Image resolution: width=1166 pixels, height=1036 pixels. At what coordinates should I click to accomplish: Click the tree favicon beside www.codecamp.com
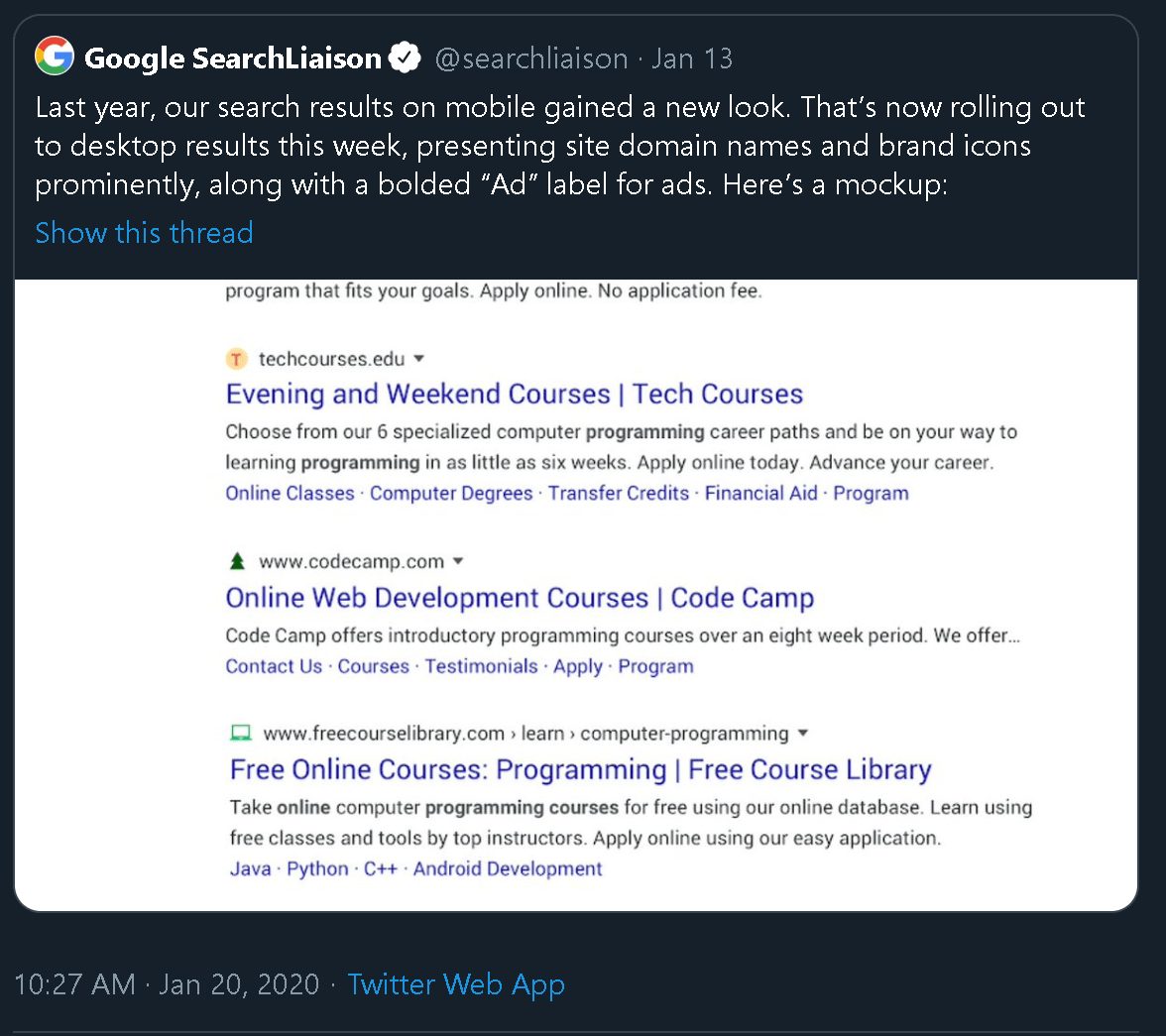(237, 560)
